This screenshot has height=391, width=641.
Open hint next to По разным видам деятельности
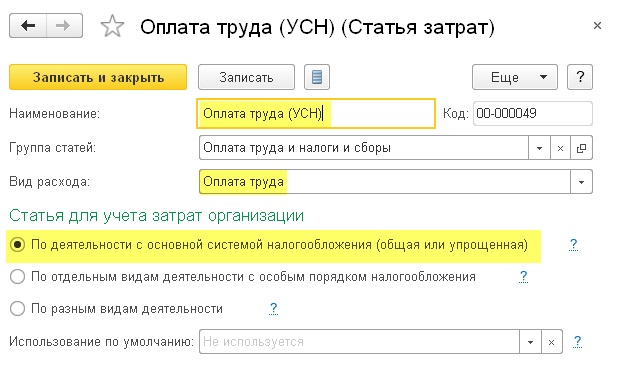(x=273, y=308)
